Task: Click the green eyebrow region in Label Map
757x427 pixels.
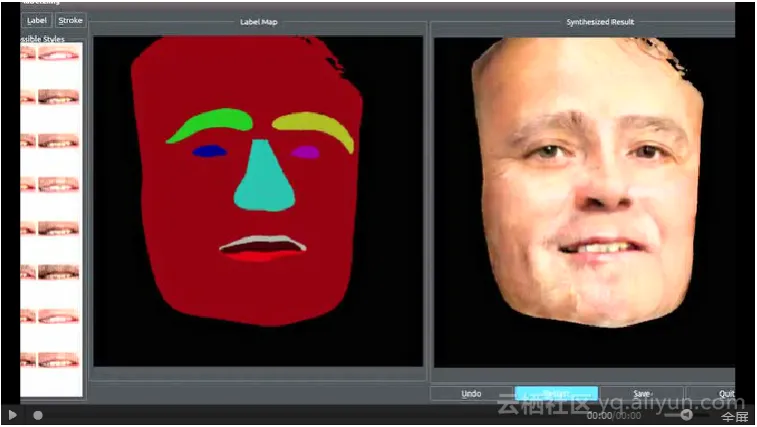Action: [x=212, y=121]
